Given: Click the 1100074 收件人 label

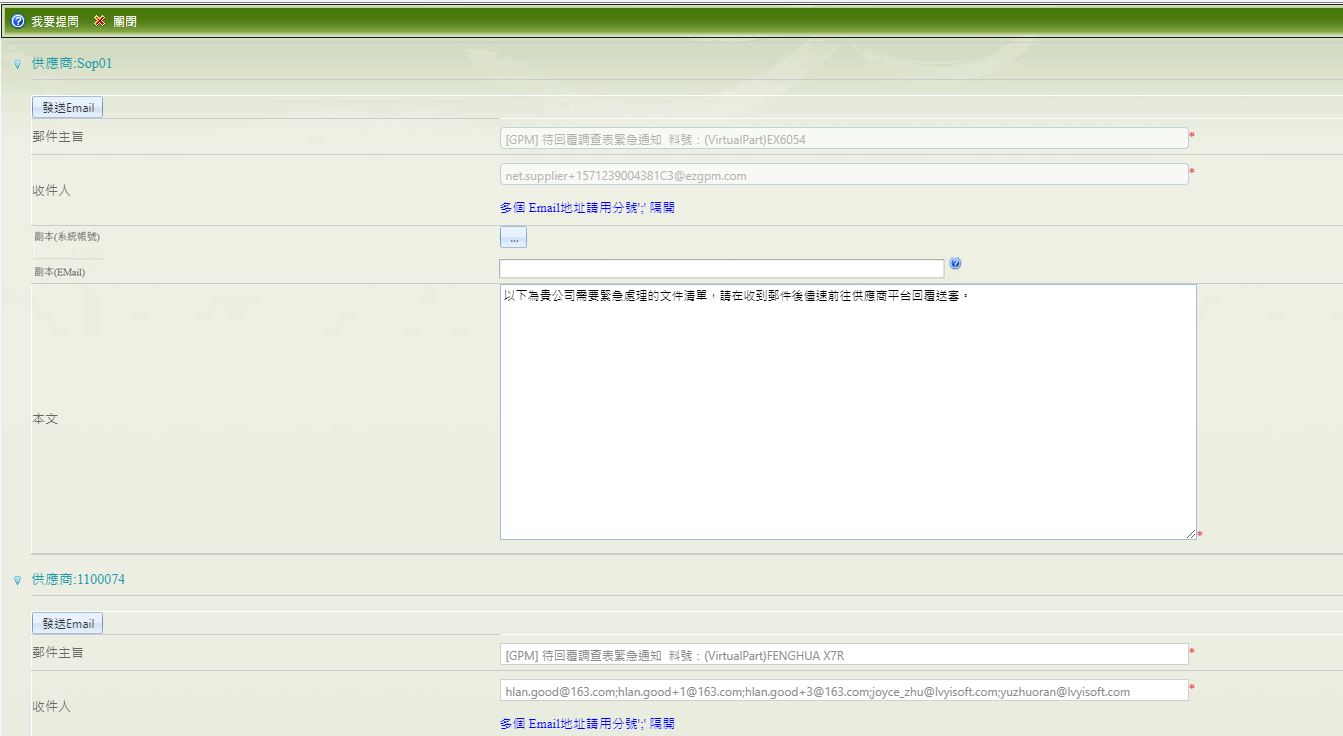Looking at the screenshot, I should (x=51, y=706).
